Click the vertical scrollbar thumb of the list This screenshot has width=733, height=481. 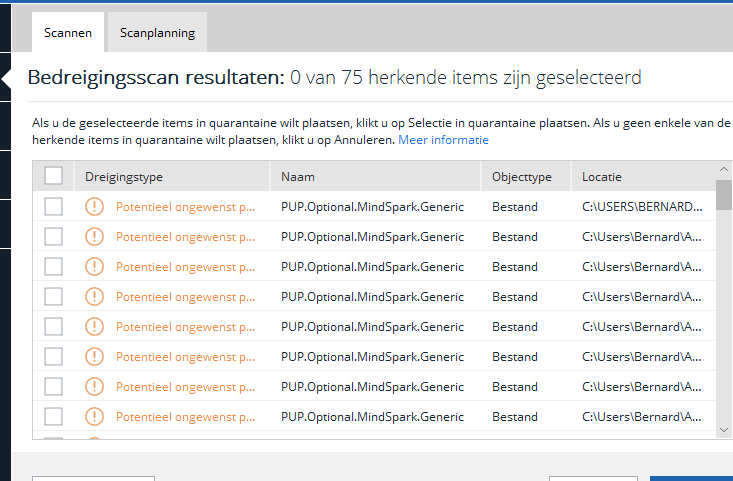tap(724, 193)
